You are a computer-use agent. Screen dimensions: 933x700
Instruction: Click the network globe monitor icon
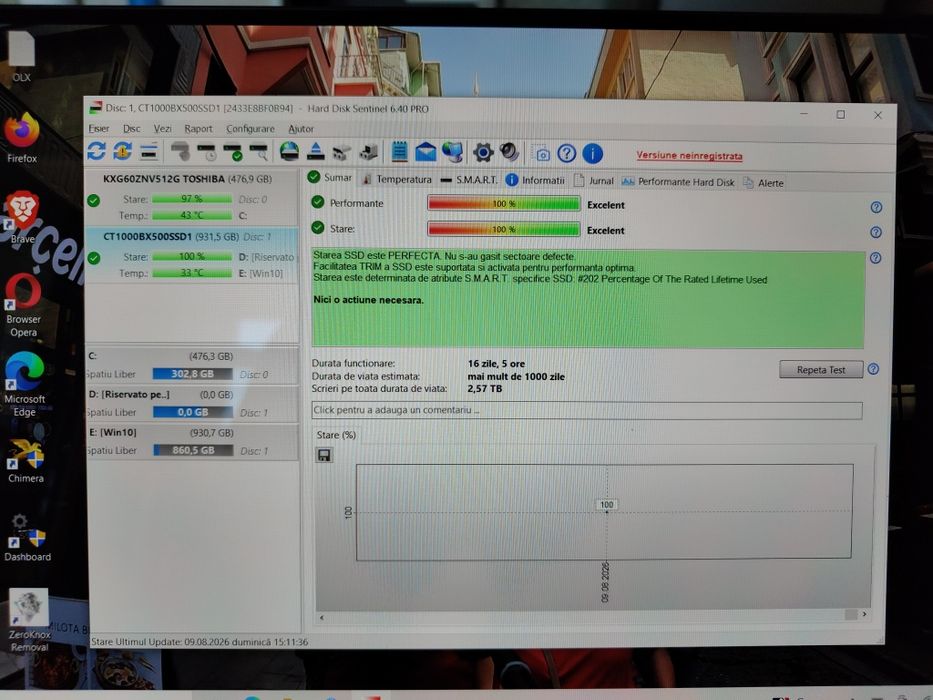pyautogui.click(x=452, y=152)
